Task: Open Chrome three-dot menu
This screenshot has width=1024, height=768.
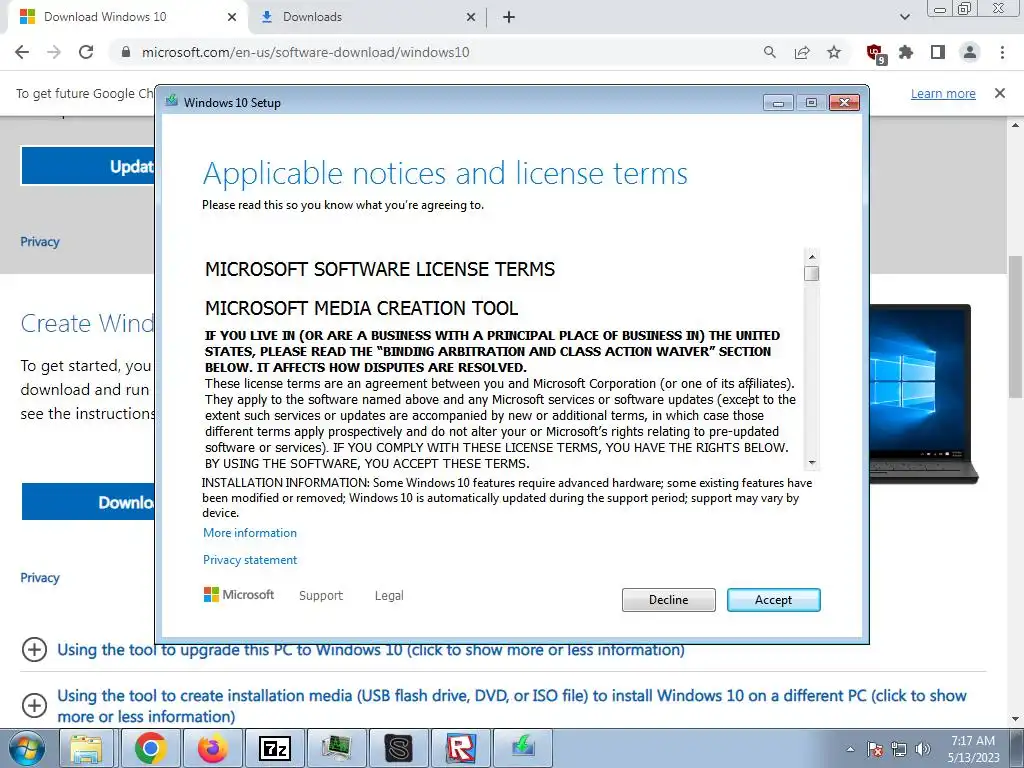Action: (x=1002, y=52)
